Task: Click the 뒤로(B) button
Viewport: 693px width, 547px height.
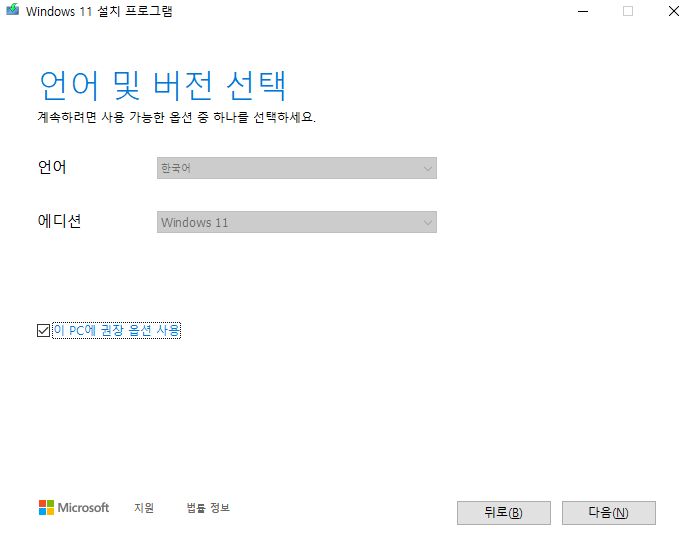Action: click(x=503, y=513)
